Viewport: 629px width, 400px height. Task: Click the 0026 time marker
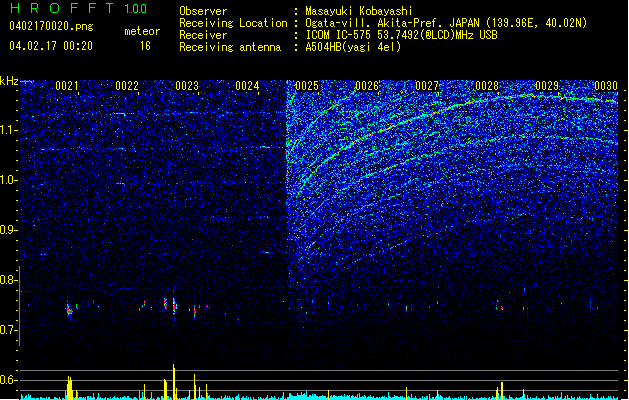367,86
